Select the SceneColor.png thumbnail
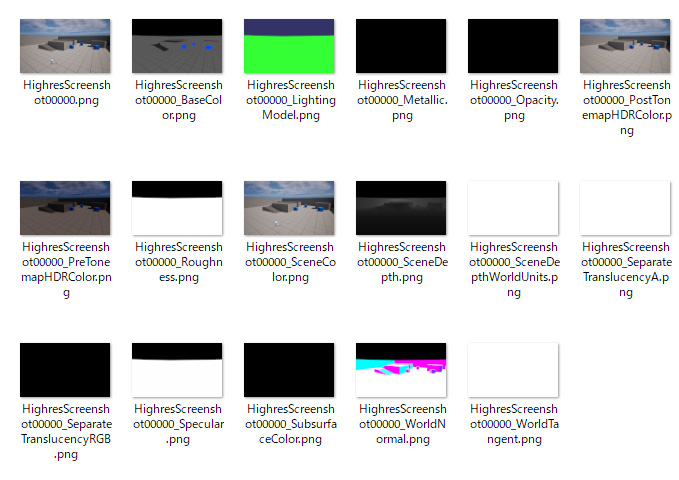The image size is (679, 480). 289,208
